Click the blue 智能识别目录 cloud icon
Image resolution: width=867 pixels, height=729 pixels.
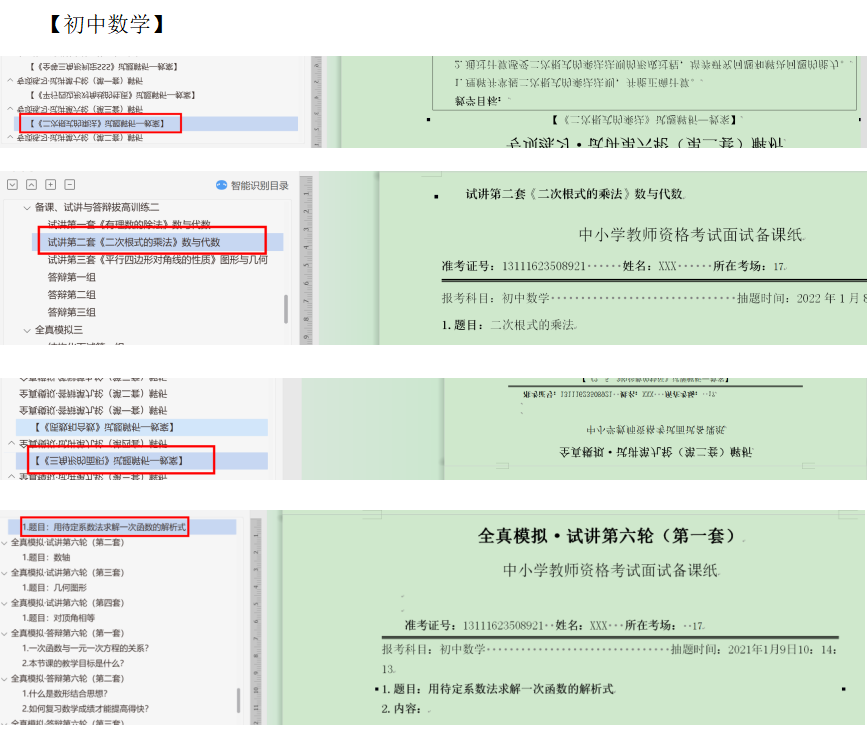click(222, 185)
